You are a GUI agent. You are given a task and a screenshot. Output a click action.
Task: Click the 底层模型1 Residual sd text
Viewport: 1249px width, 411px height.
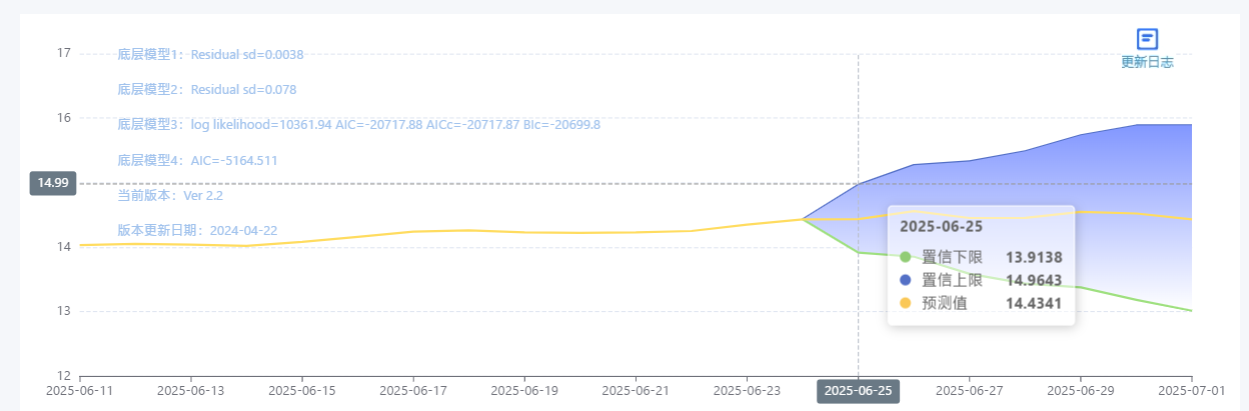pos(211,55)
